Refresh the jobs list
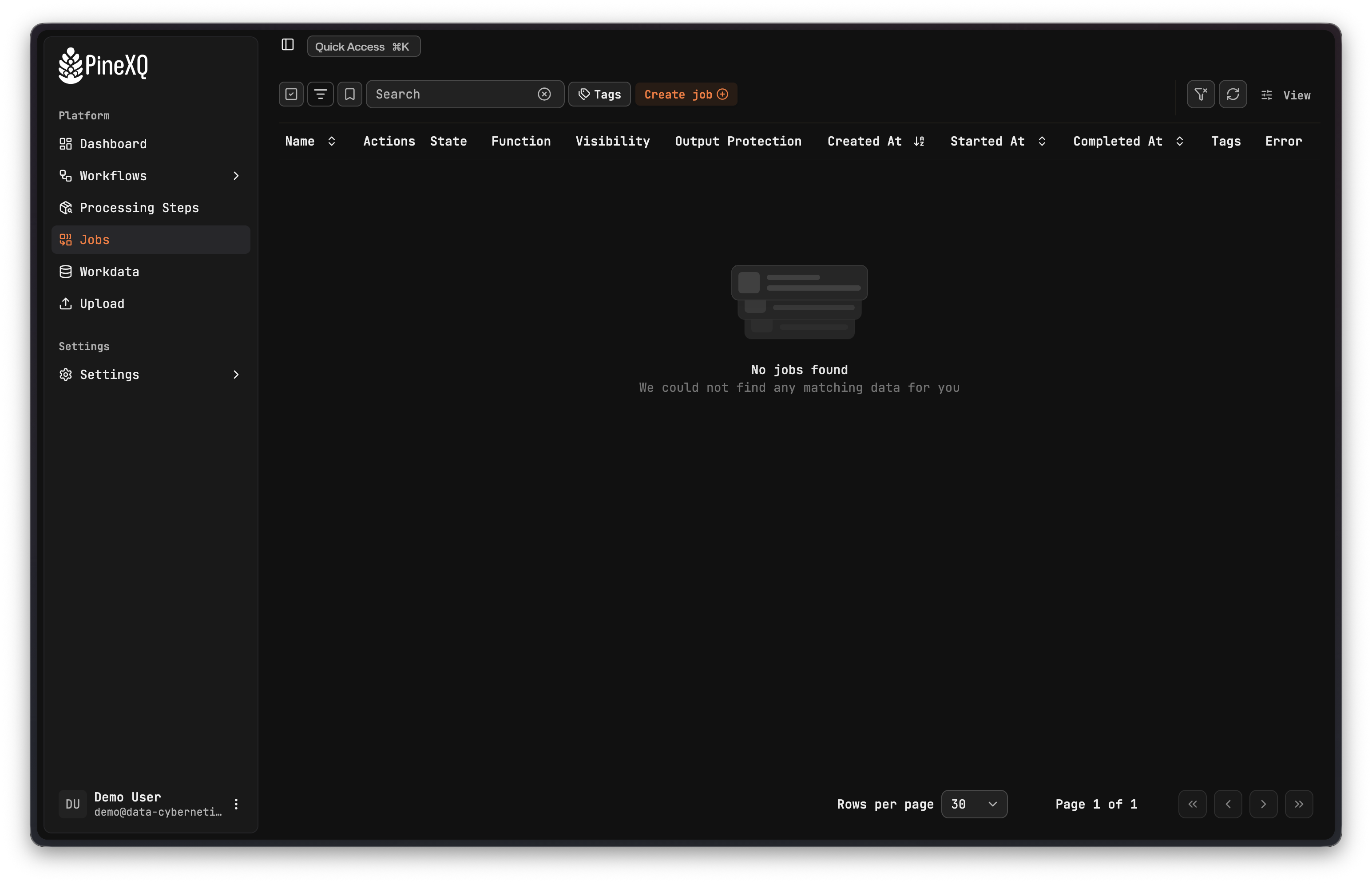This screenshot has height=884, width=1372. coord(1233,94)
